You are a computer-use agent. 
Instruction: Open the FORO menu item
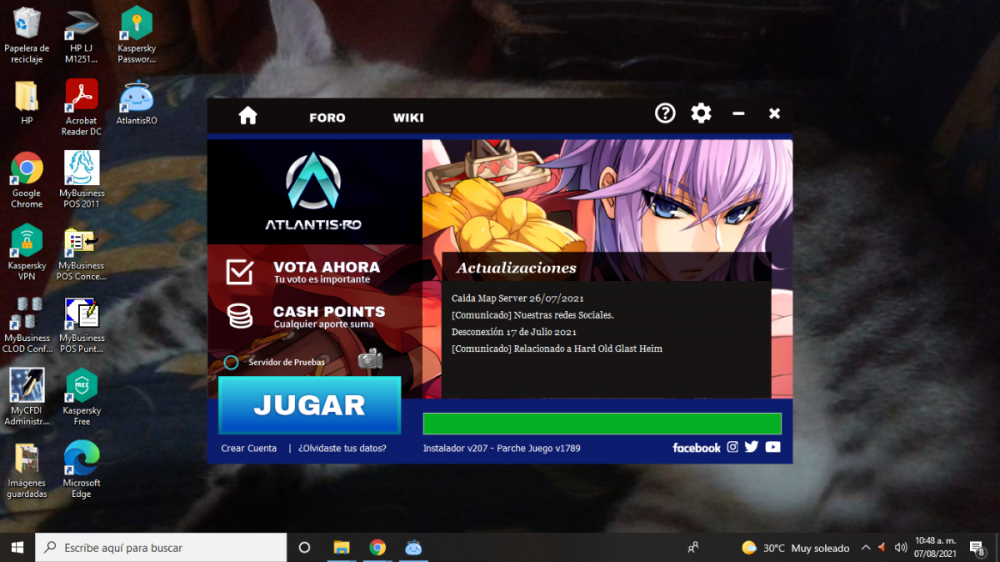[x=327, y=118]
